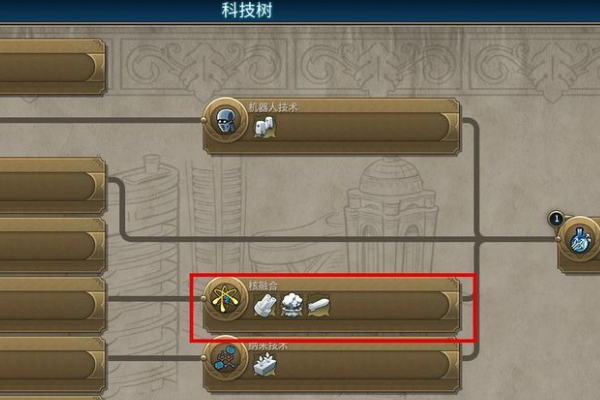Viewport: 600px width, 400px height.
Task: Click the 纳米技术 technology name label
Action: click(268, 346)
